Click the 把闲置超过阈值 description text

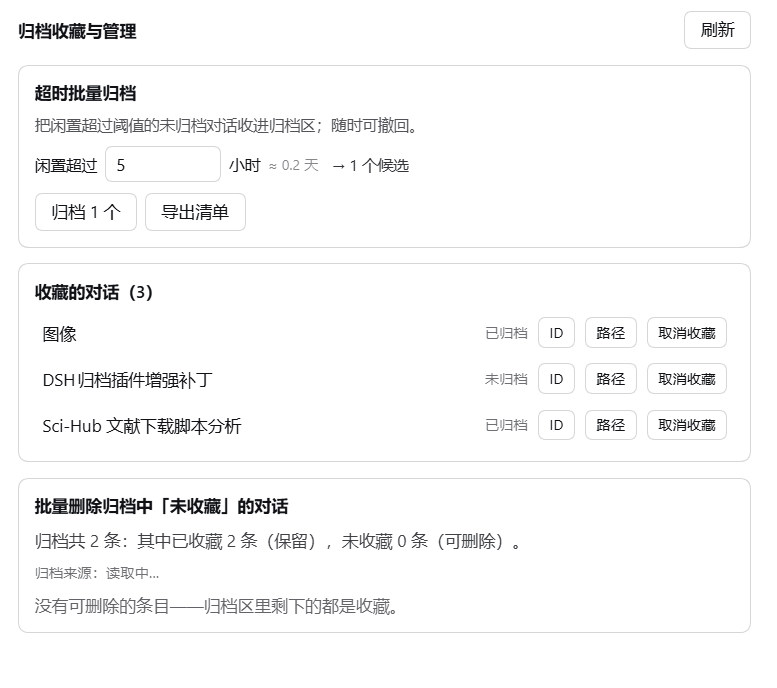click(226, 126)
